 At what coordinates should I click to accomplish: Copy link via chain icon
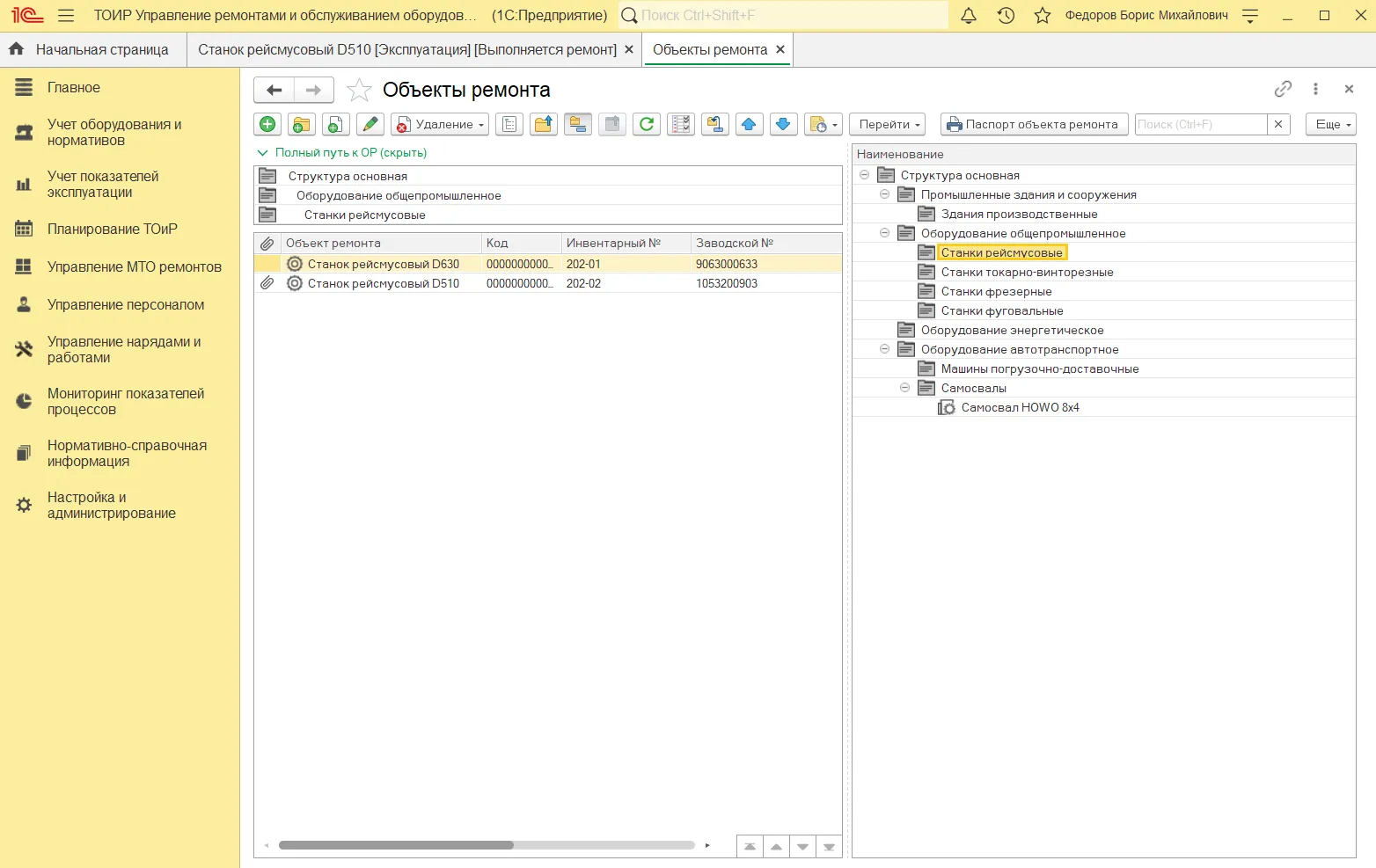point(1283,89)
